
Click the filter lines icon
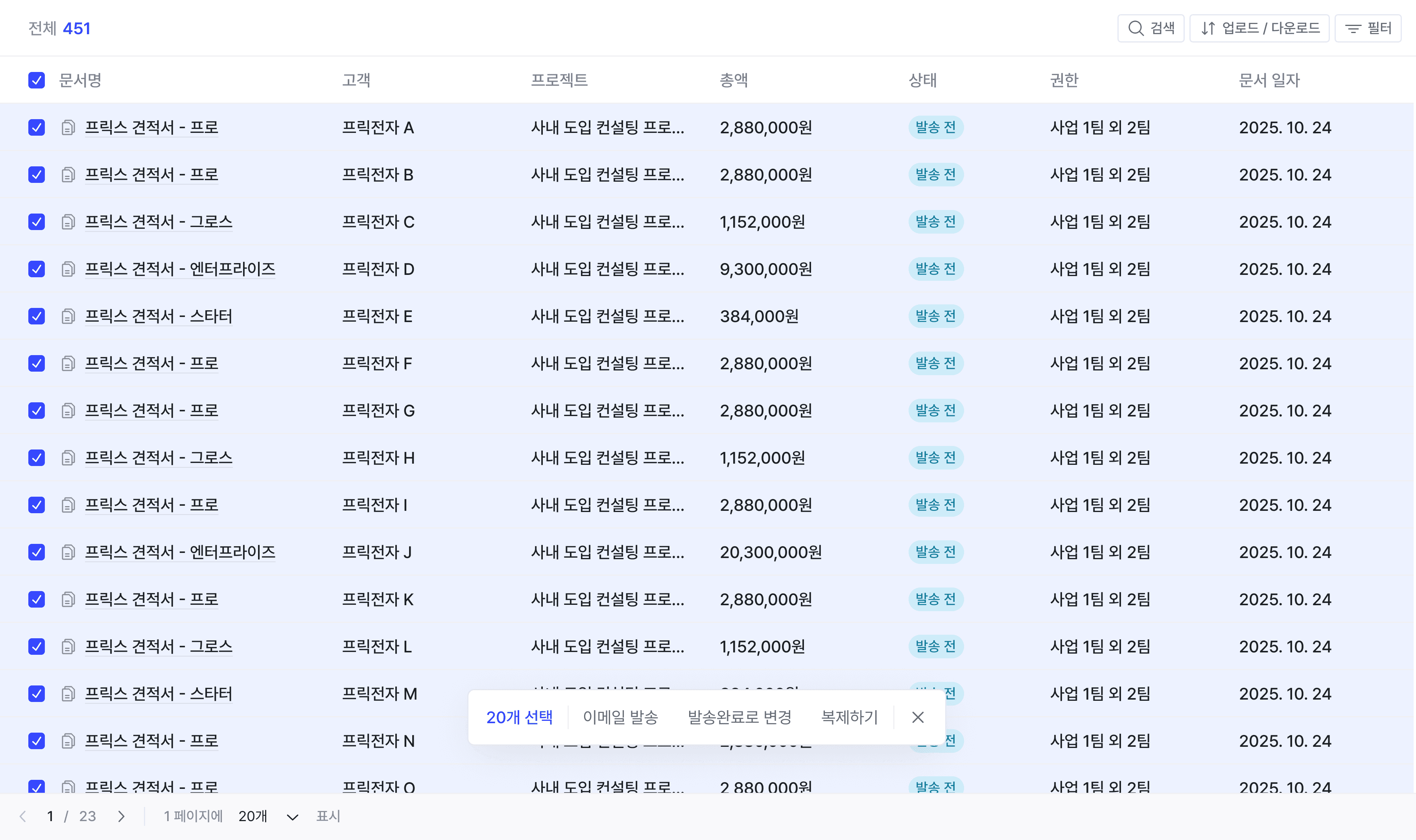(x=1353, y=28)
